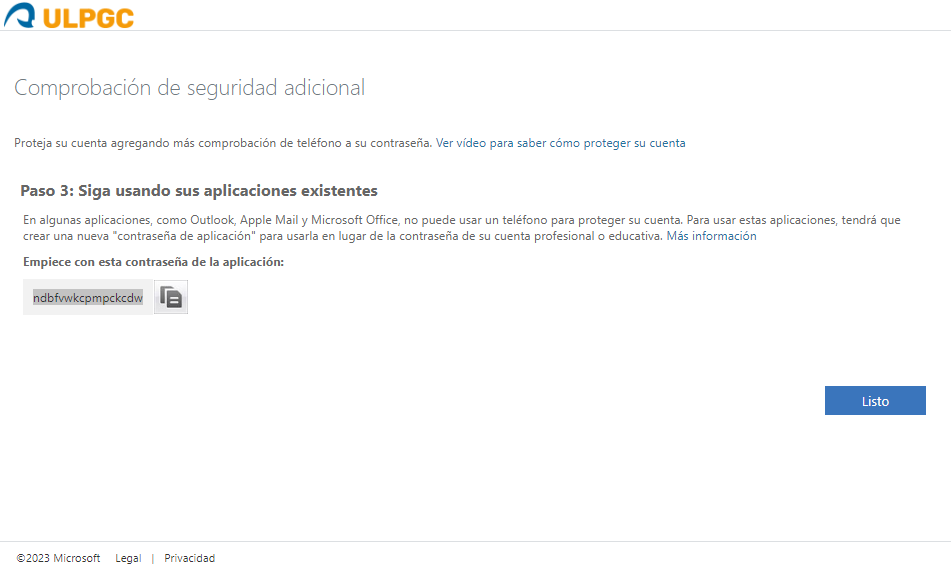Open the Privacidad footer link
This screenshot has width=951, height=570.
tap(189, 558)
